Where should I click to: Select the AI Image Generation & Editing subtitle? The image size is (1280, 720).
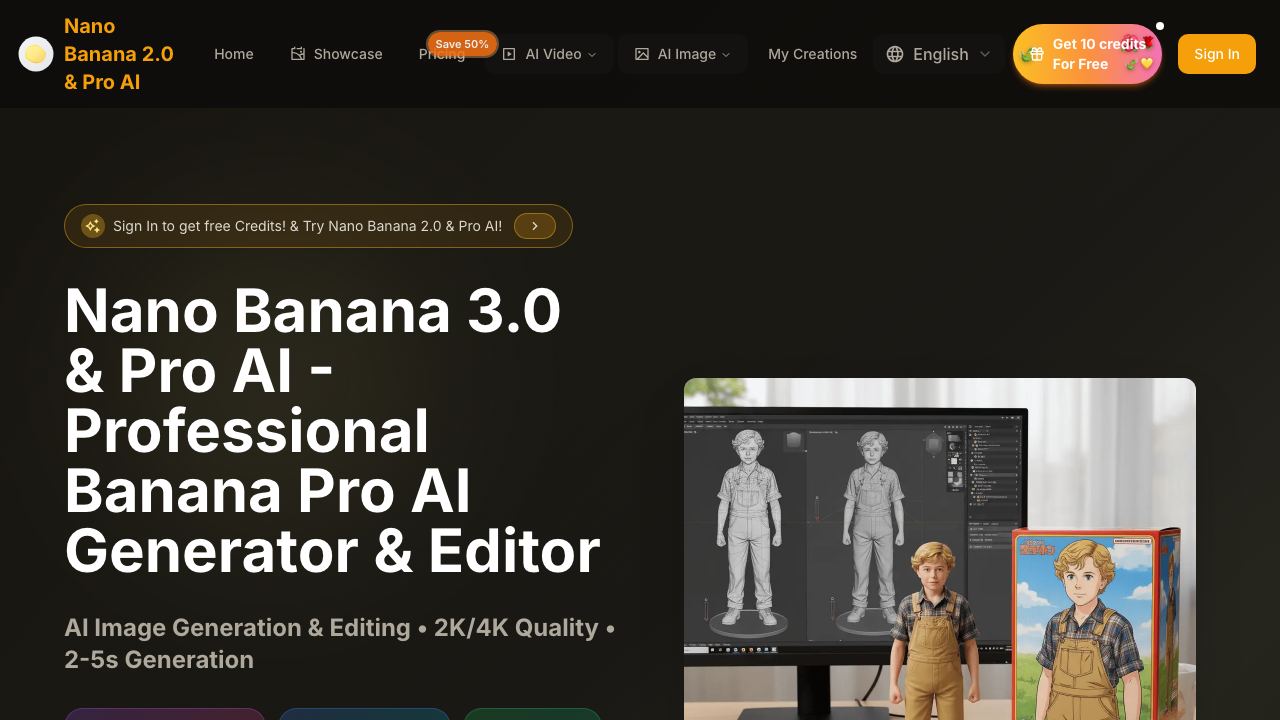(x=340, y=643)
